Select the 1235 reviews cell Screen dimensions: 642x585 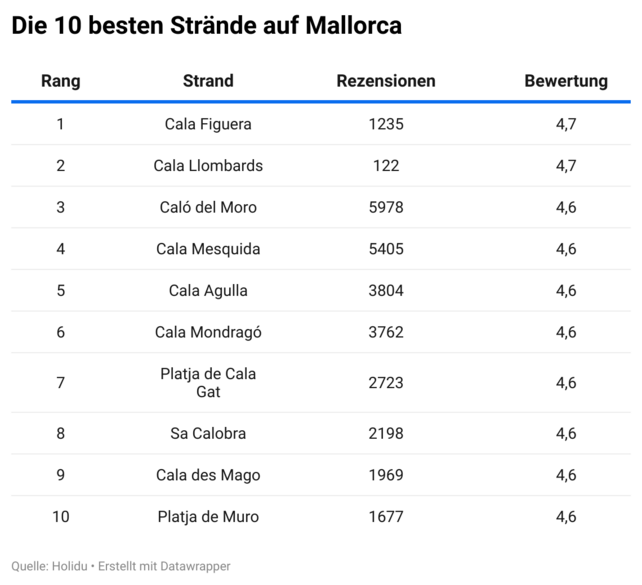(385, 124)
